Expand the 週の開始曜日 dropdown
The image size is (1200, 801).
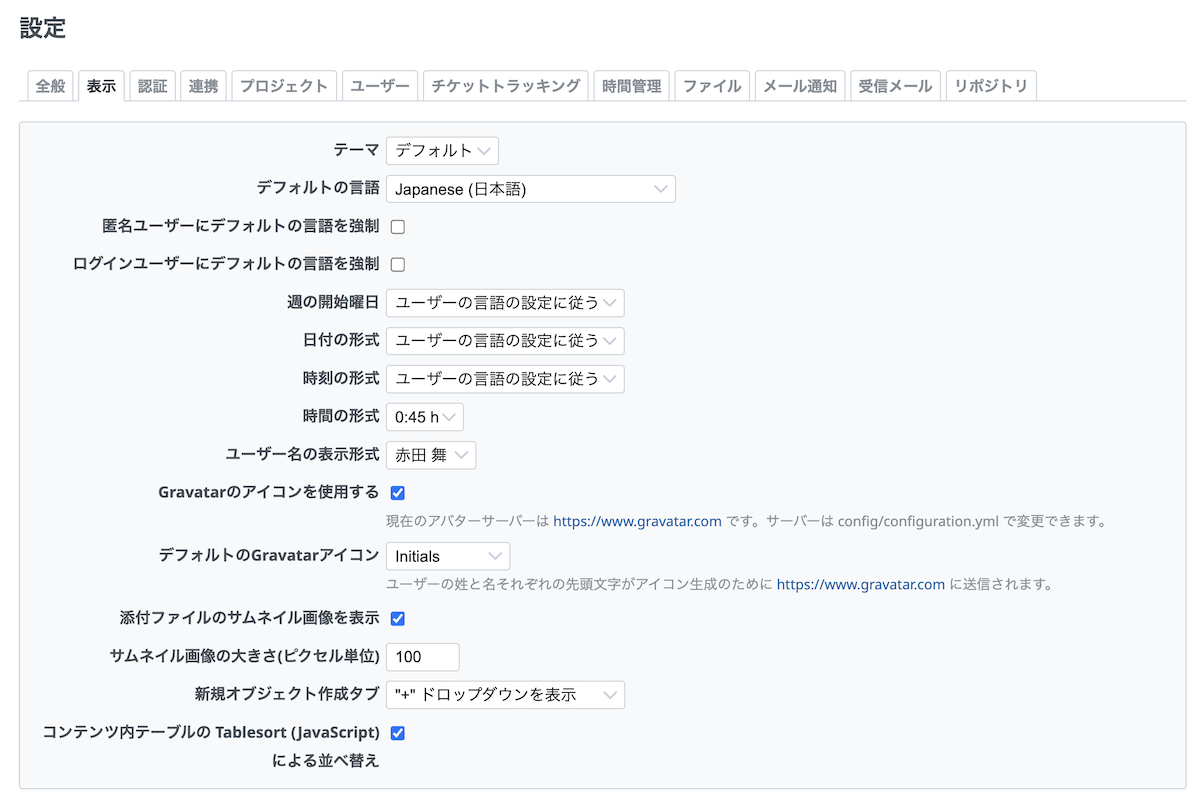505,303
